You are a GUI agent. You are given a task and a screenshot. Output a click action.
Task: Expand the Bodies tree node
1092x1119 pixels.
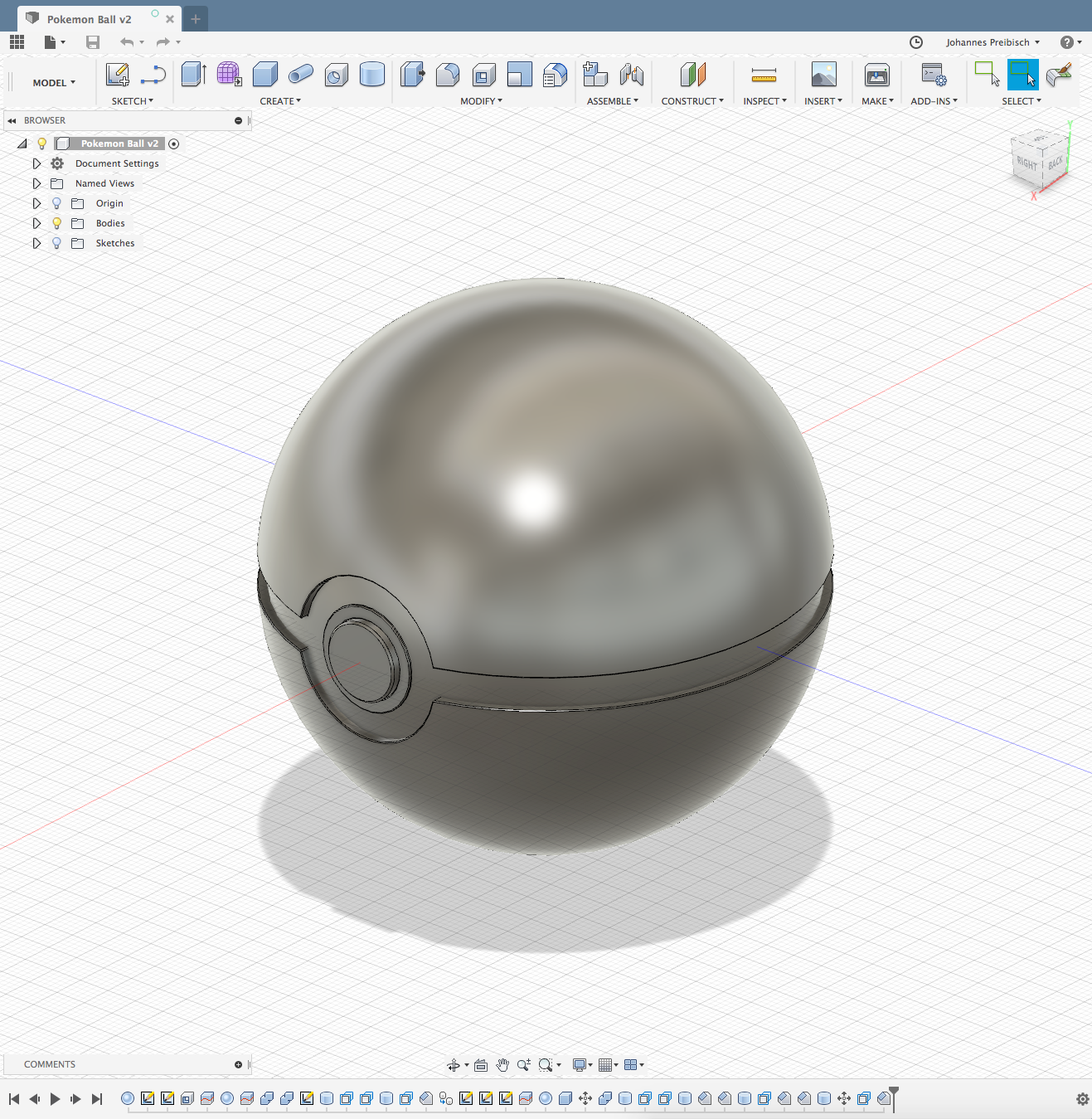tap(36, 223)
